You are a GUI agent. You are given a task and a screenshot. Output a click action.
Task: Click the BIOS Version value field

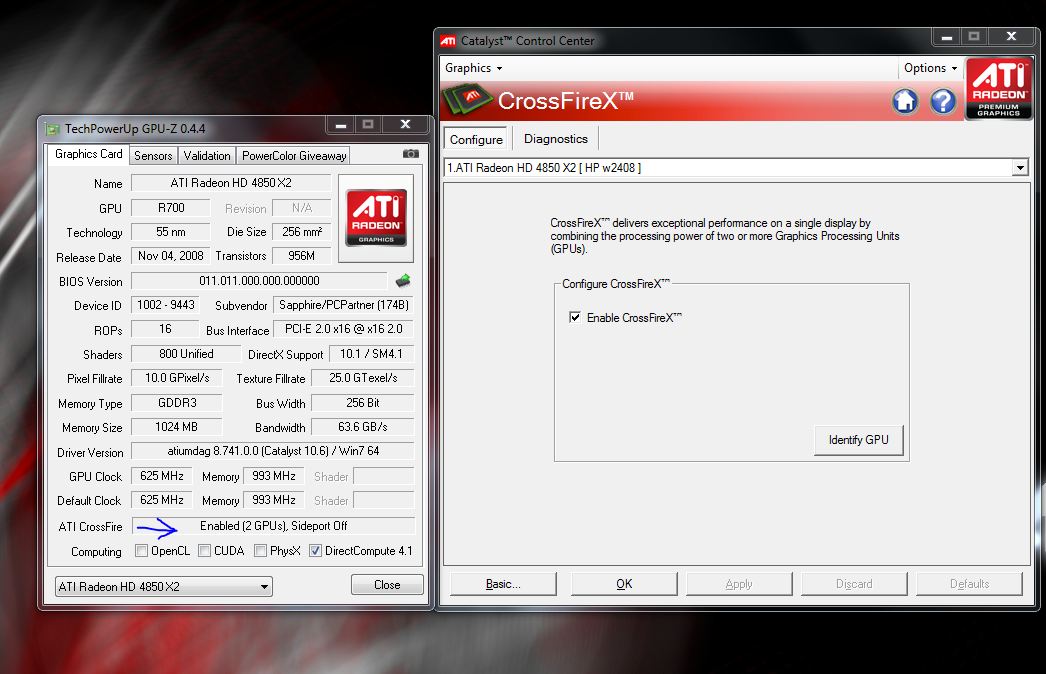[x=259, y=281]
